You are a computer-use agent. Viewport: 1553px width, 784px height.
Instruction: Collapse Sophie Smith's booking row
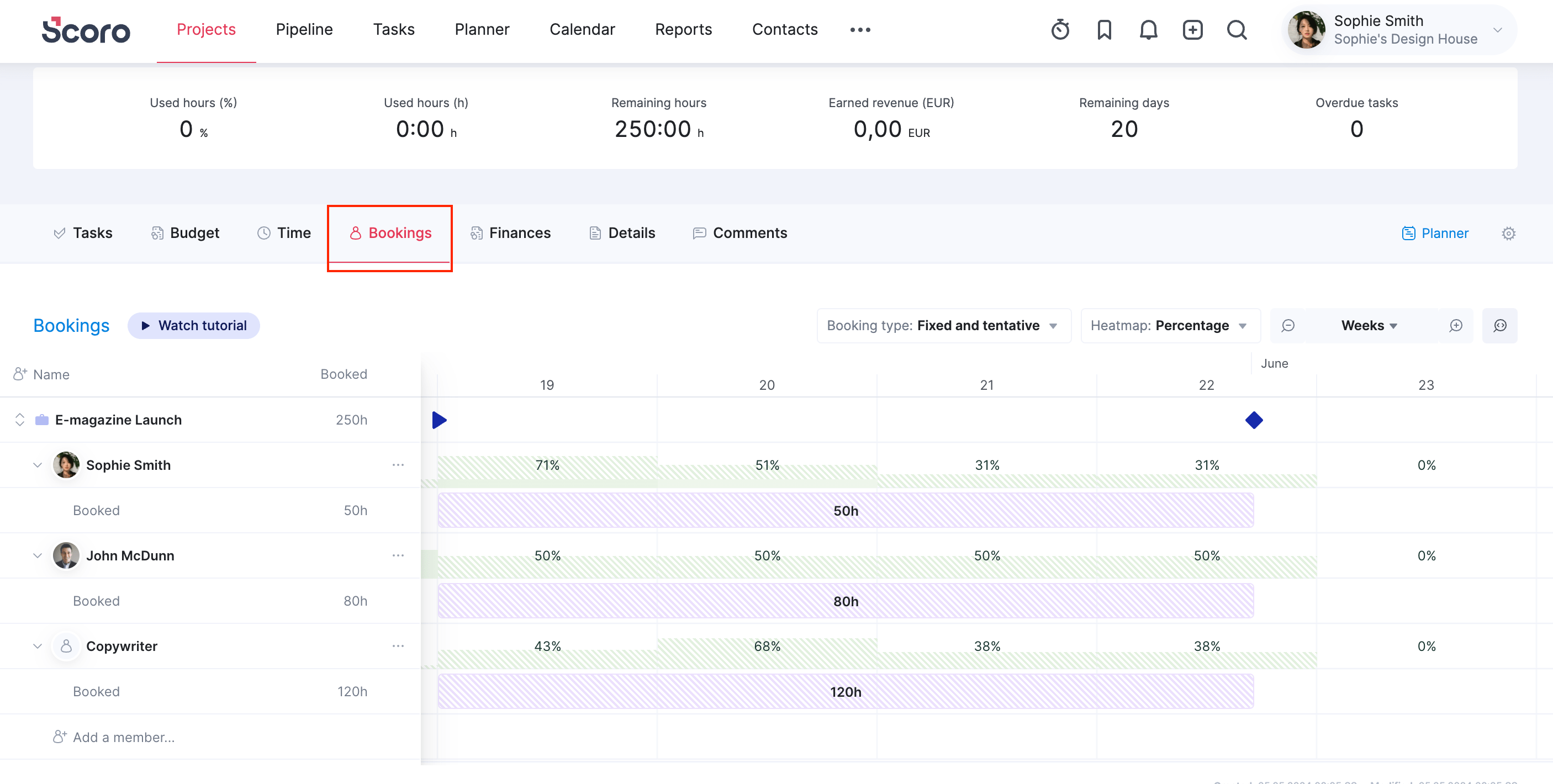pos(38,465)
